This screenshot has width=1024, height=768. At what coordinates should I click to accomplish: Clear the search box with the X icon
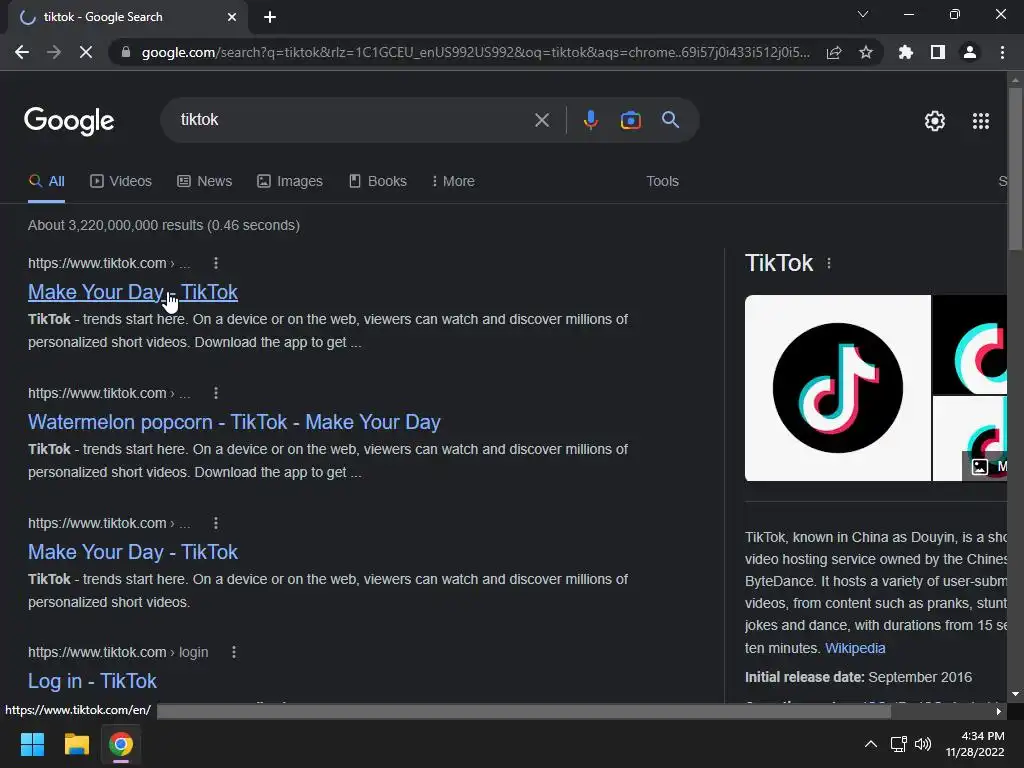point(542,120)
